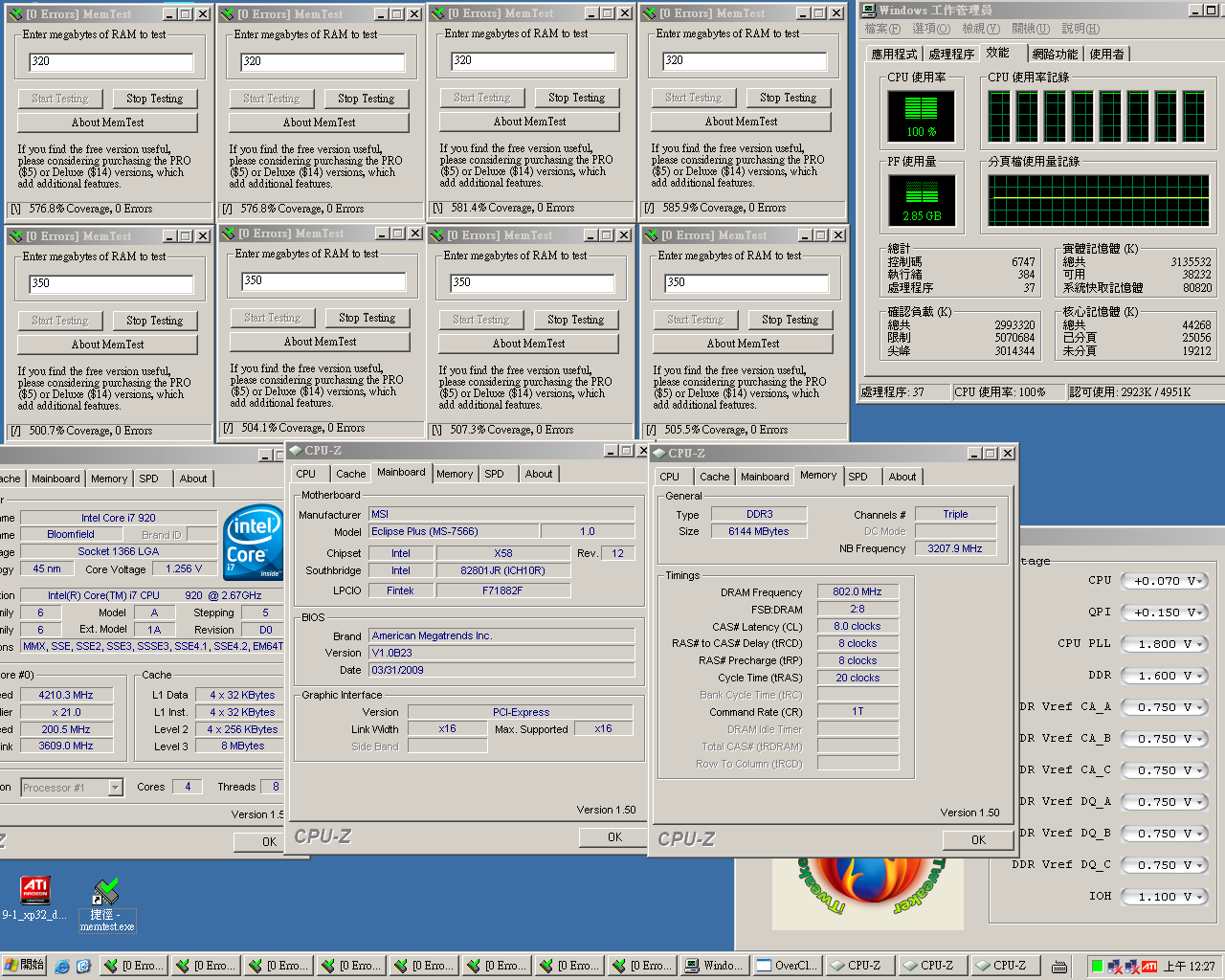Switch to the 處理程序 tab in Task Manager

[951, 55]
